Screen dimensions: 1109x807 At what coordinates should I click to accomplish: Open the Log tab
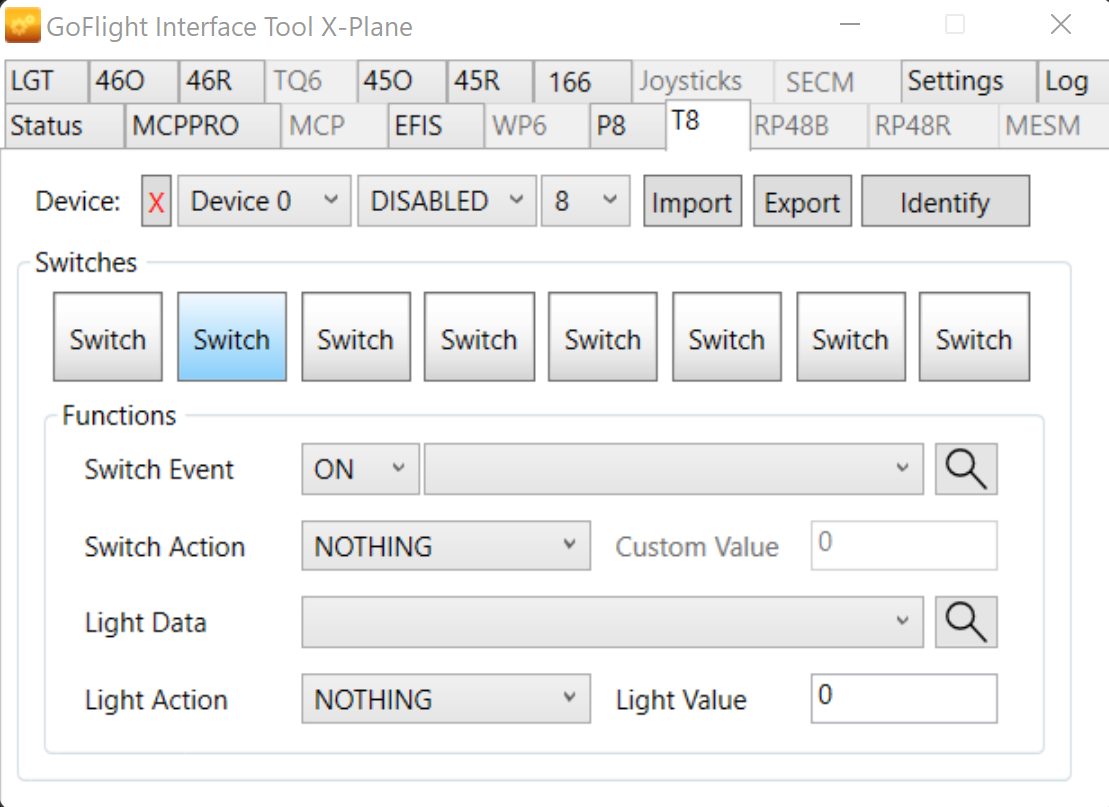tap(1072, 81)
